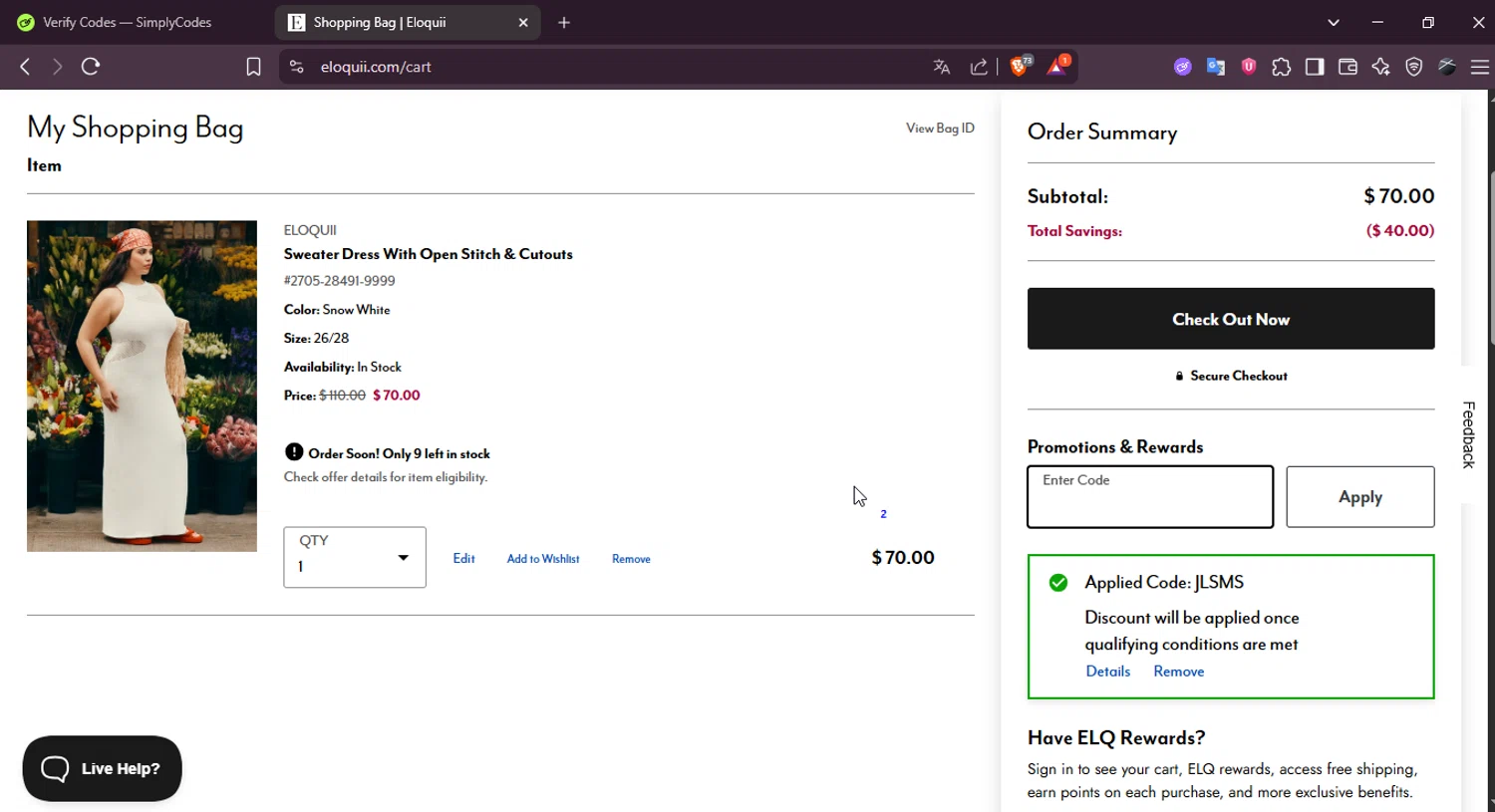Viewport: 1495px width, 812px height.
Task: Open Brave Rewards triangle icon
Action: (x=1057, y=66)
